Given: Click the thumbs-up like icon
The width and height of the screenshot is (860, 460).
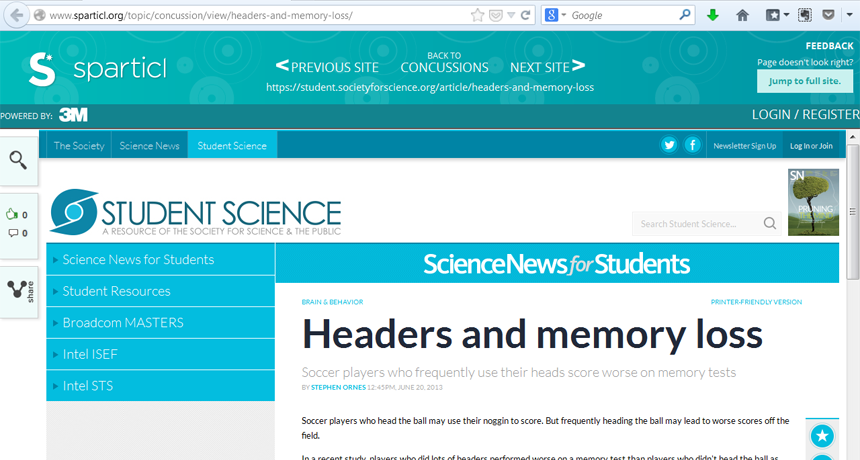Looking at the screenshot, I should [12, 214].
